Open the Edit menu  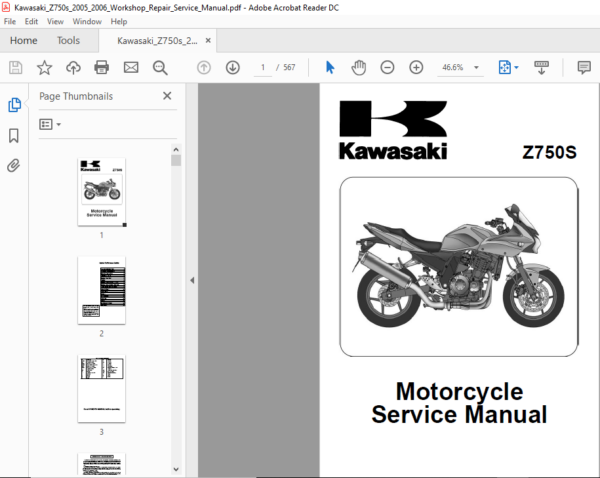point(31,21)
